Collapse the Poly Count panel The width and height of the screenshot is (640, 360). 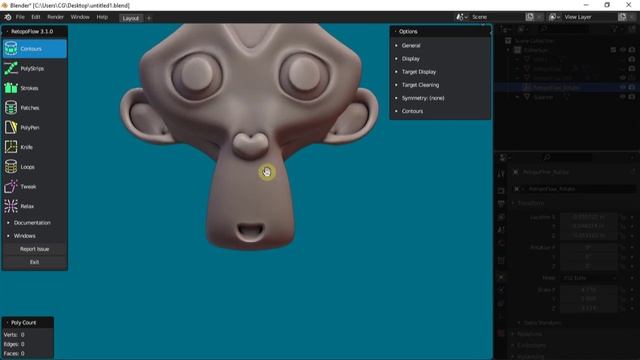(x=7, y=322)
